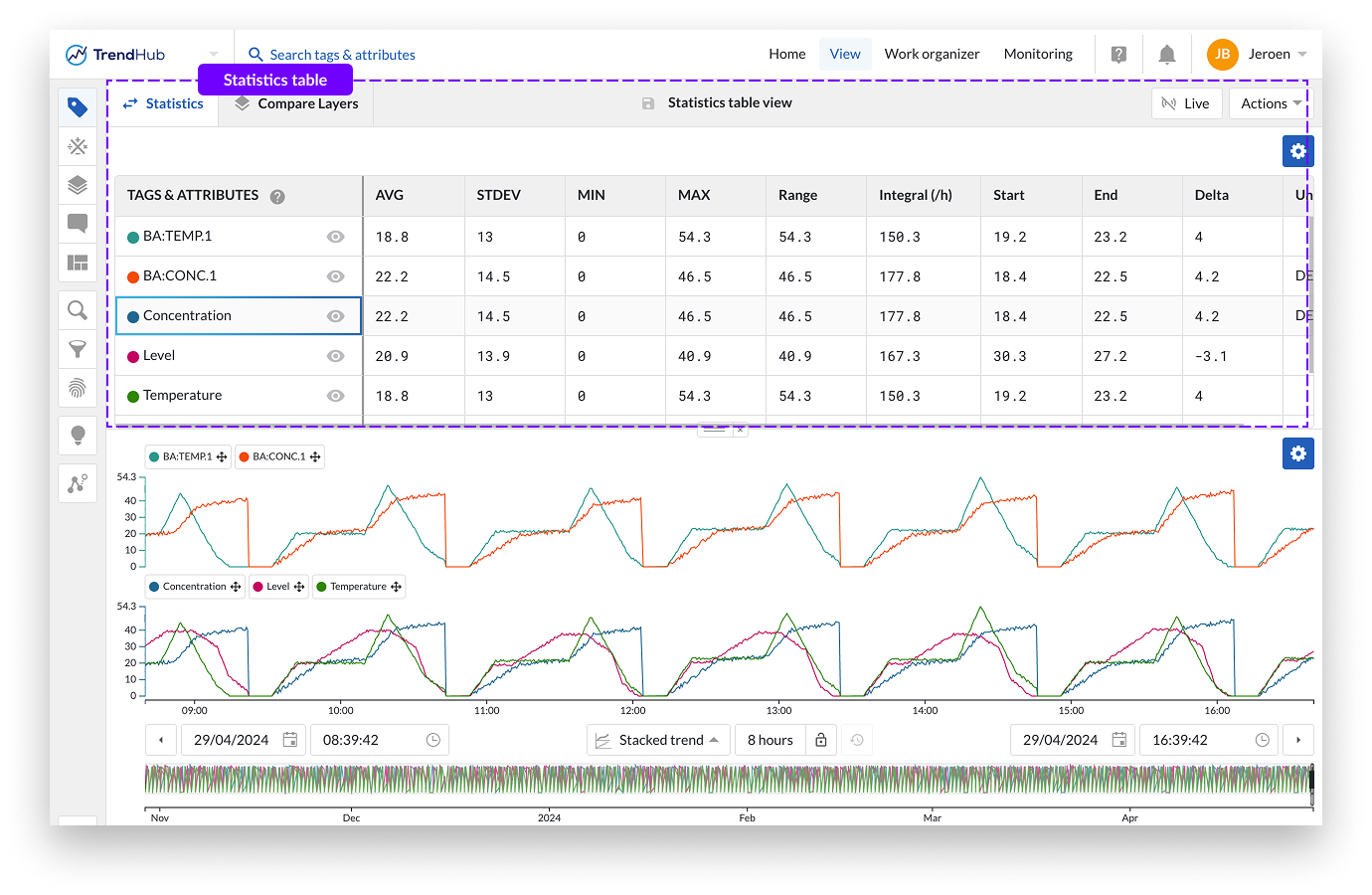Open the search magnifier tool in sidebar
Viewport: 1372px width, 895px height.
pos(78,310)
